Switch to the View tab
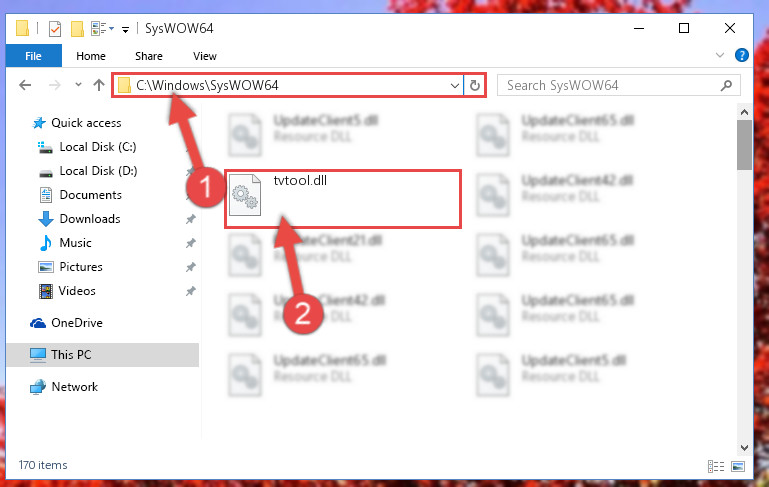The image size is (769, 487). coord(205,56)
